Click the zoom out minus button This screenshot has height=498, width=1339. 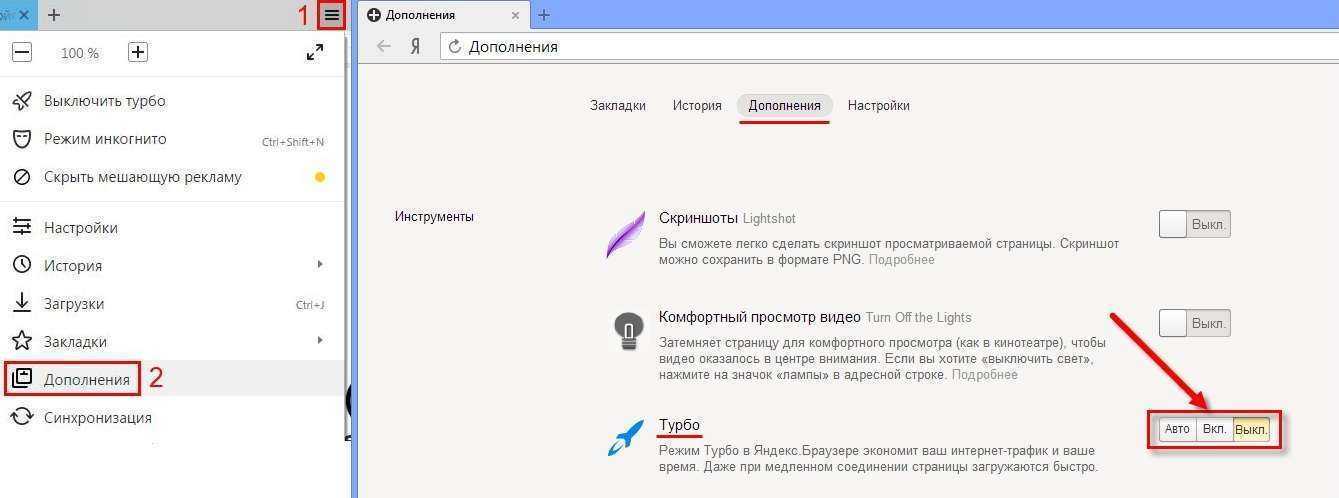[22, 53]
